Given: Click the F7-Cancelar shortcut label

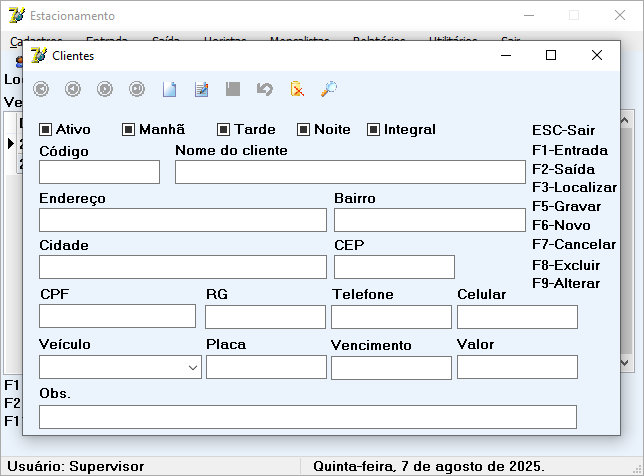Looking at the screenshot, I should [x=574, y=244].
